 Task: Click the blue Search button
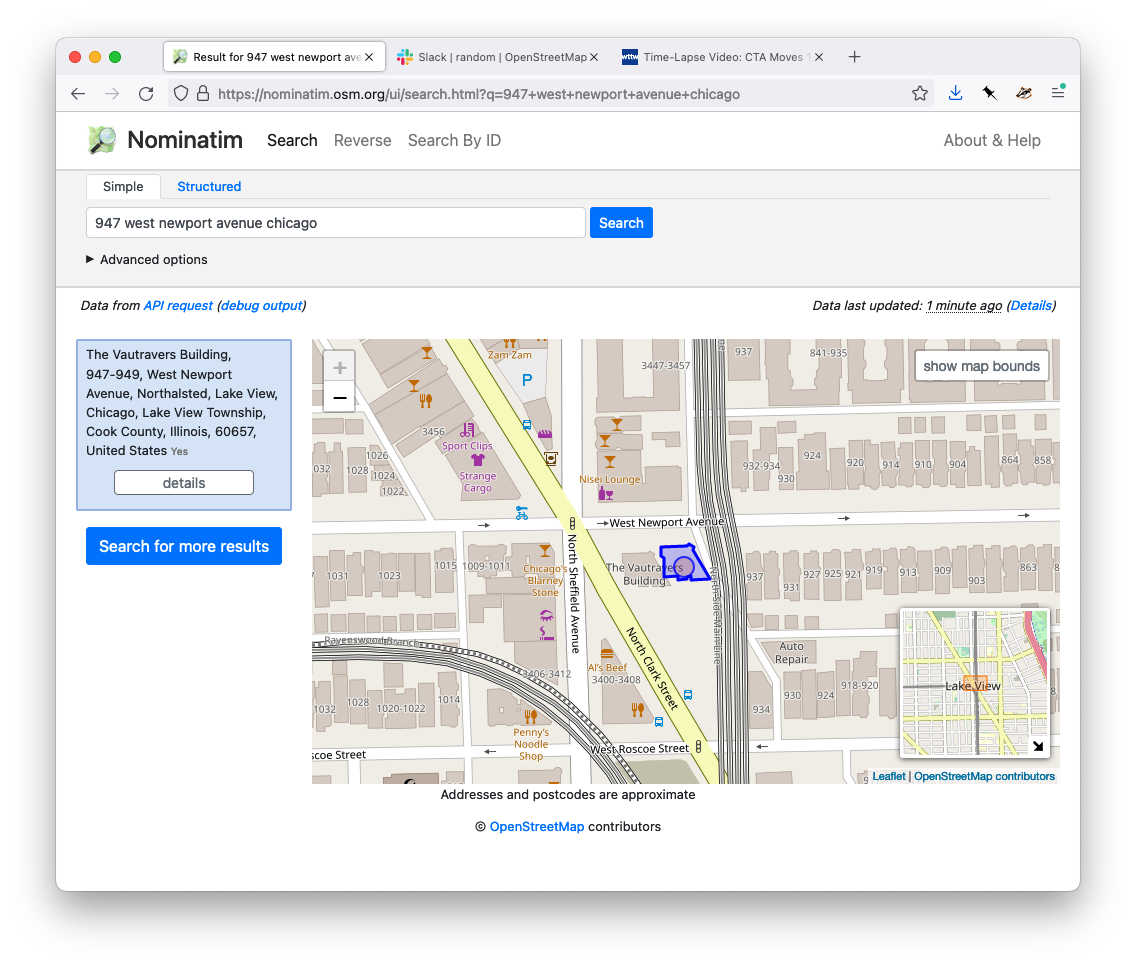click(621, 222)
